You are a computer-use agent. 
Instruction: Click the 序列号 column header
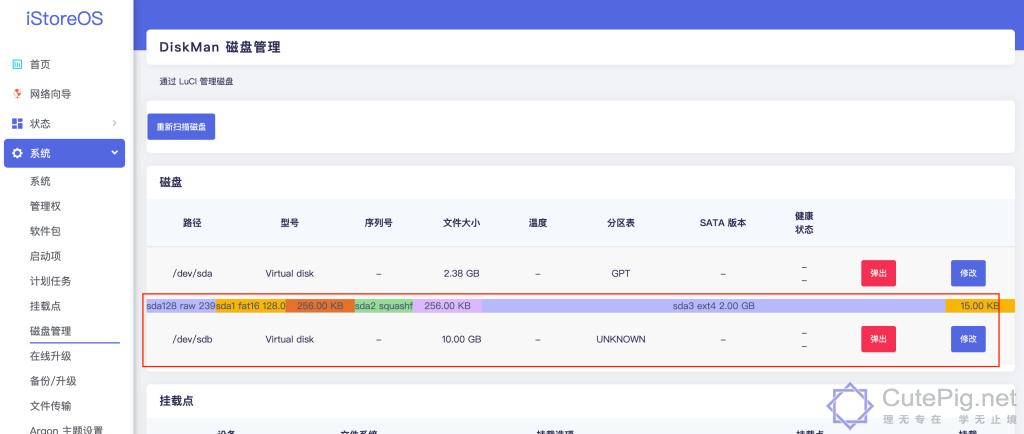point(378,223)
